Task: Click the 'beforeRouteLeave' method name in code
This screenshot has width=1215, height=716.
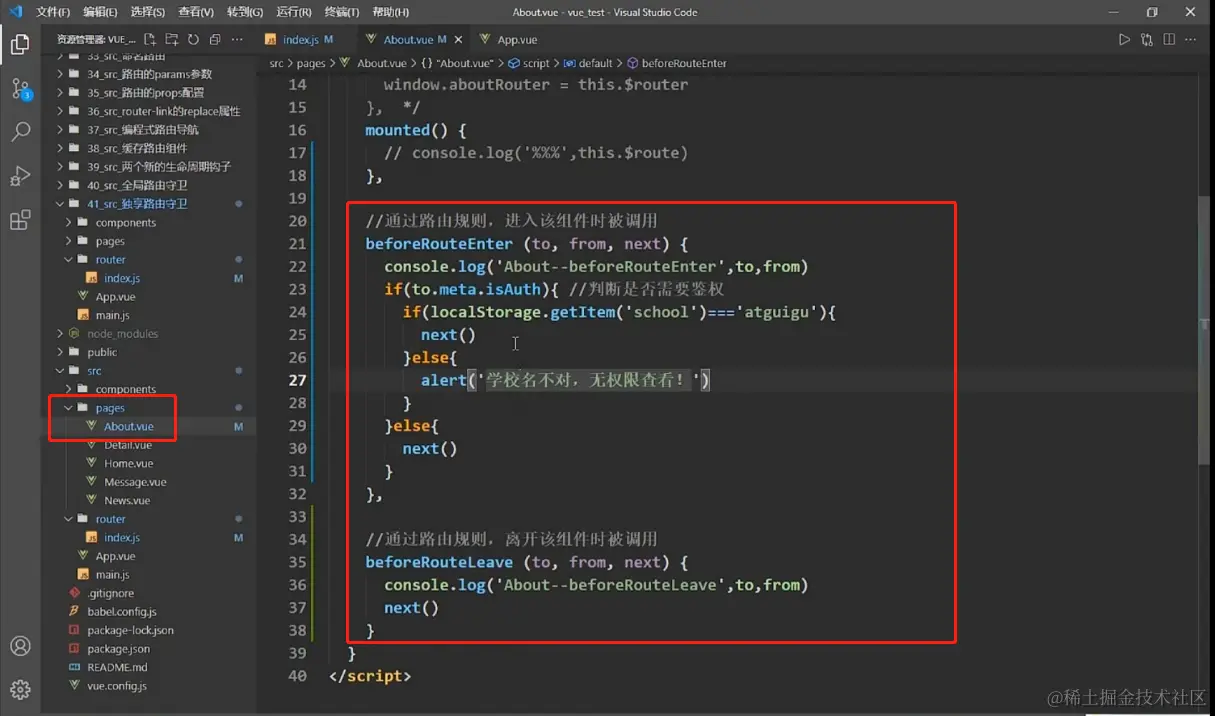Action: (x=439, y=562)
